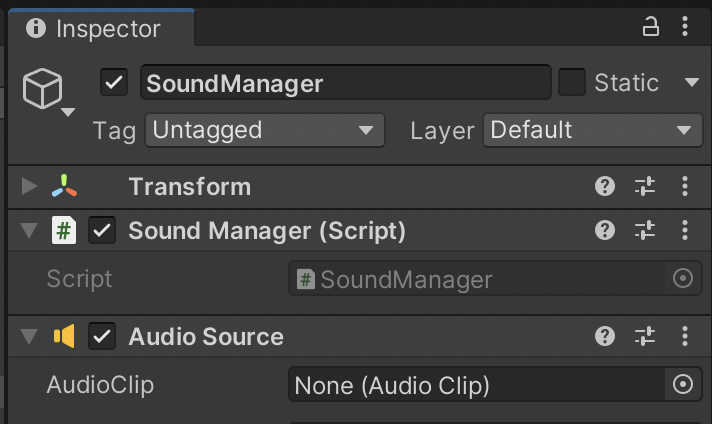Expand the Transform component foldout
Viewport: 712px width, 424px height.
29,186
